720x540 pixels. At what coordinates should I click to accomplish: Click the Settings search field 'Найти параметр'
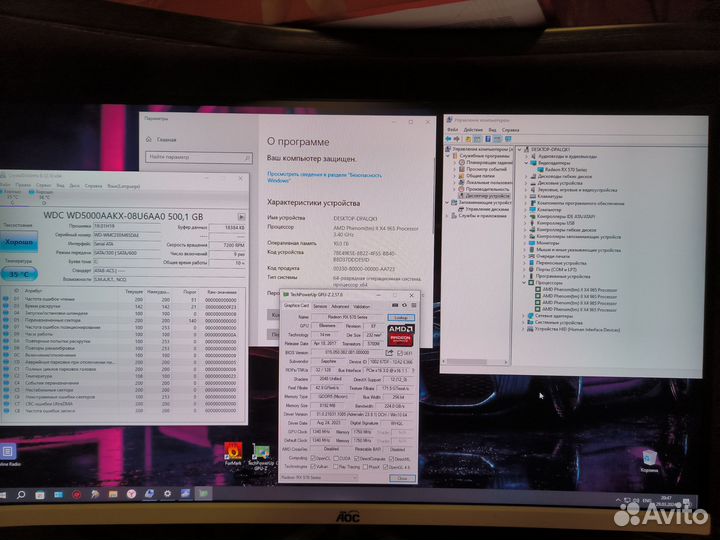[199, 157]
